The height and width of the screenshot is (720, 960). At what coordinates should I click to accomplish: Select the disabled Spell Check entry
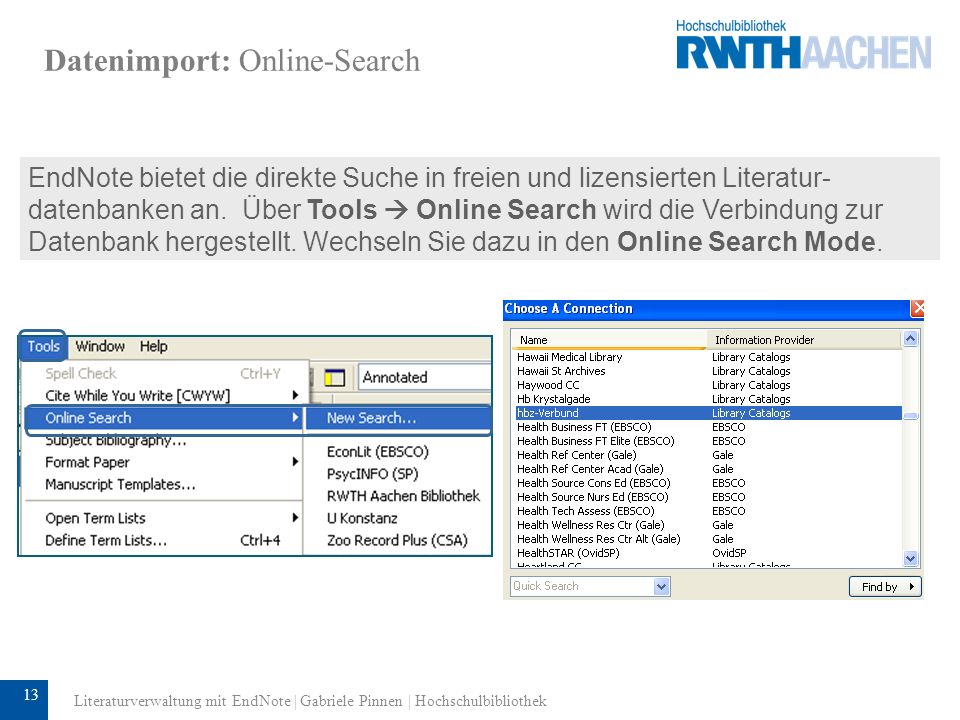[163, 373]
